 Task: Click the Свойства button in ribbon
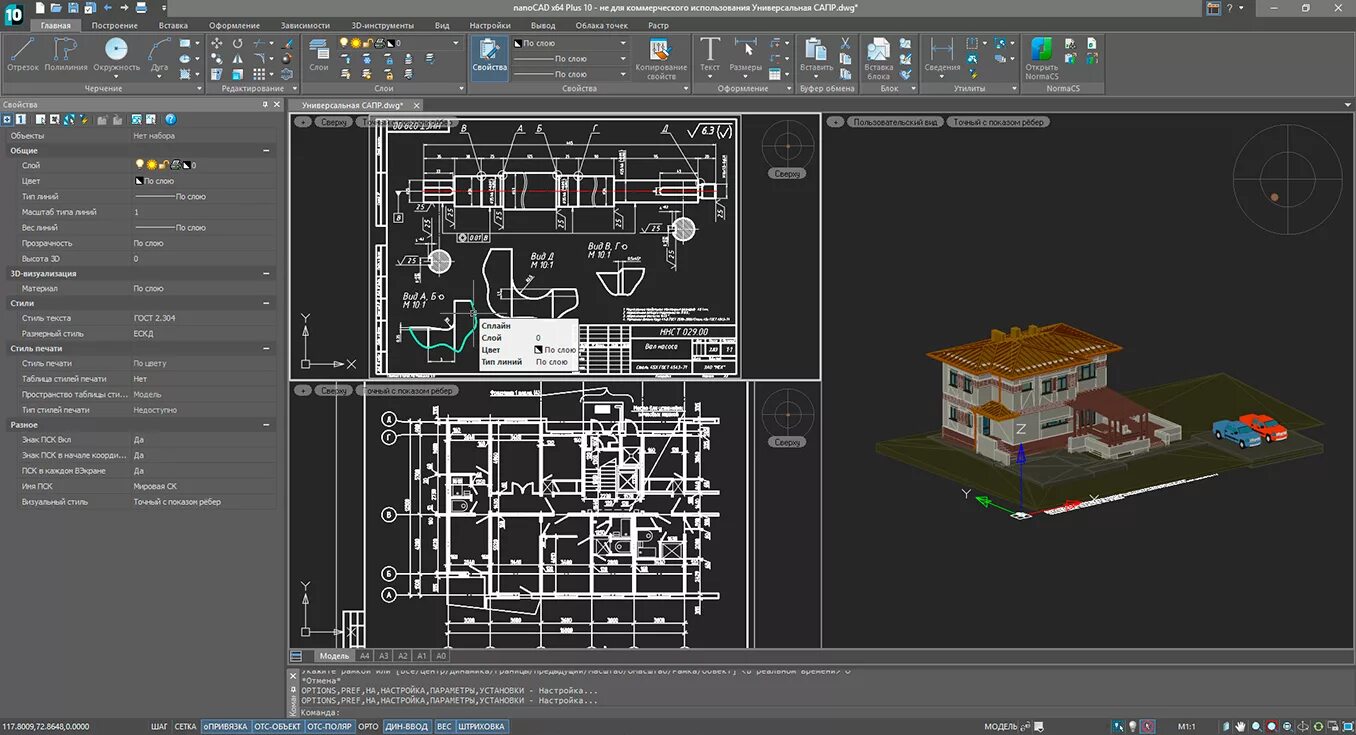490,54
